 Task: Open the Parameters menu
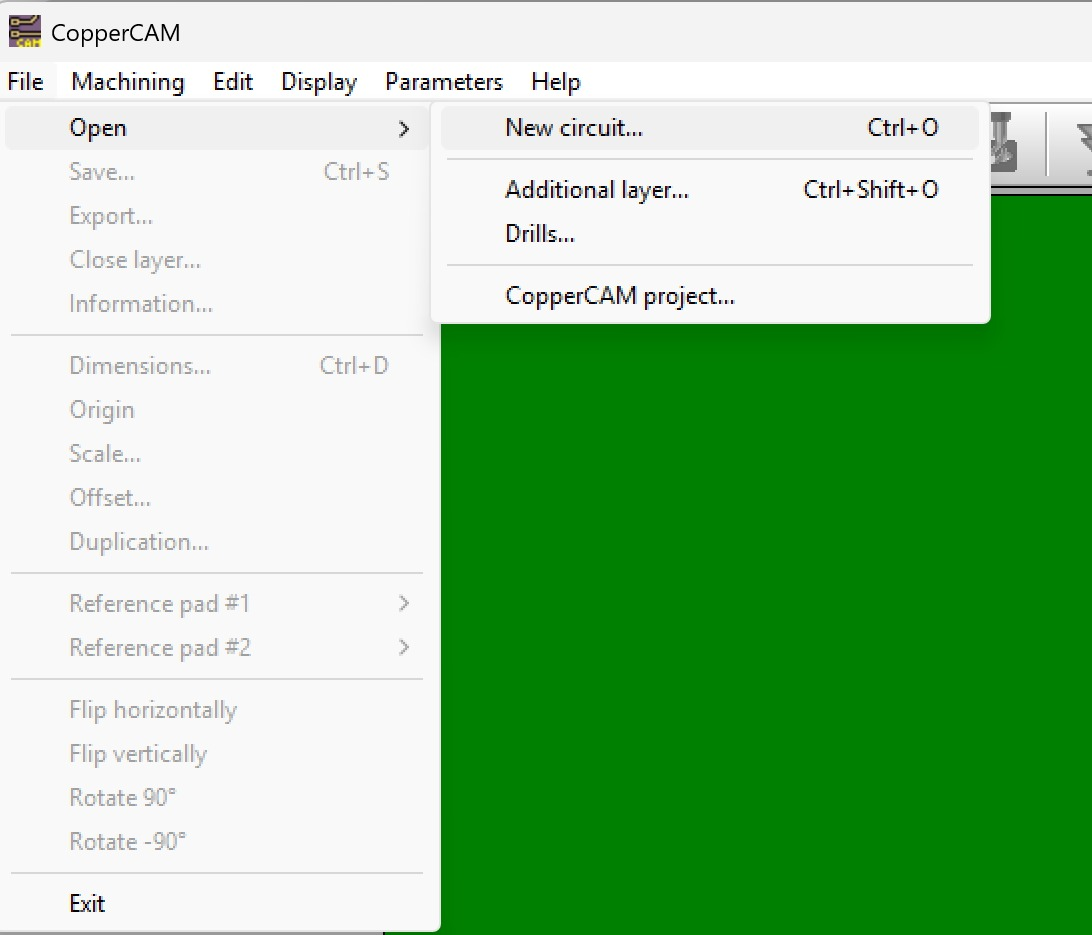444,82
